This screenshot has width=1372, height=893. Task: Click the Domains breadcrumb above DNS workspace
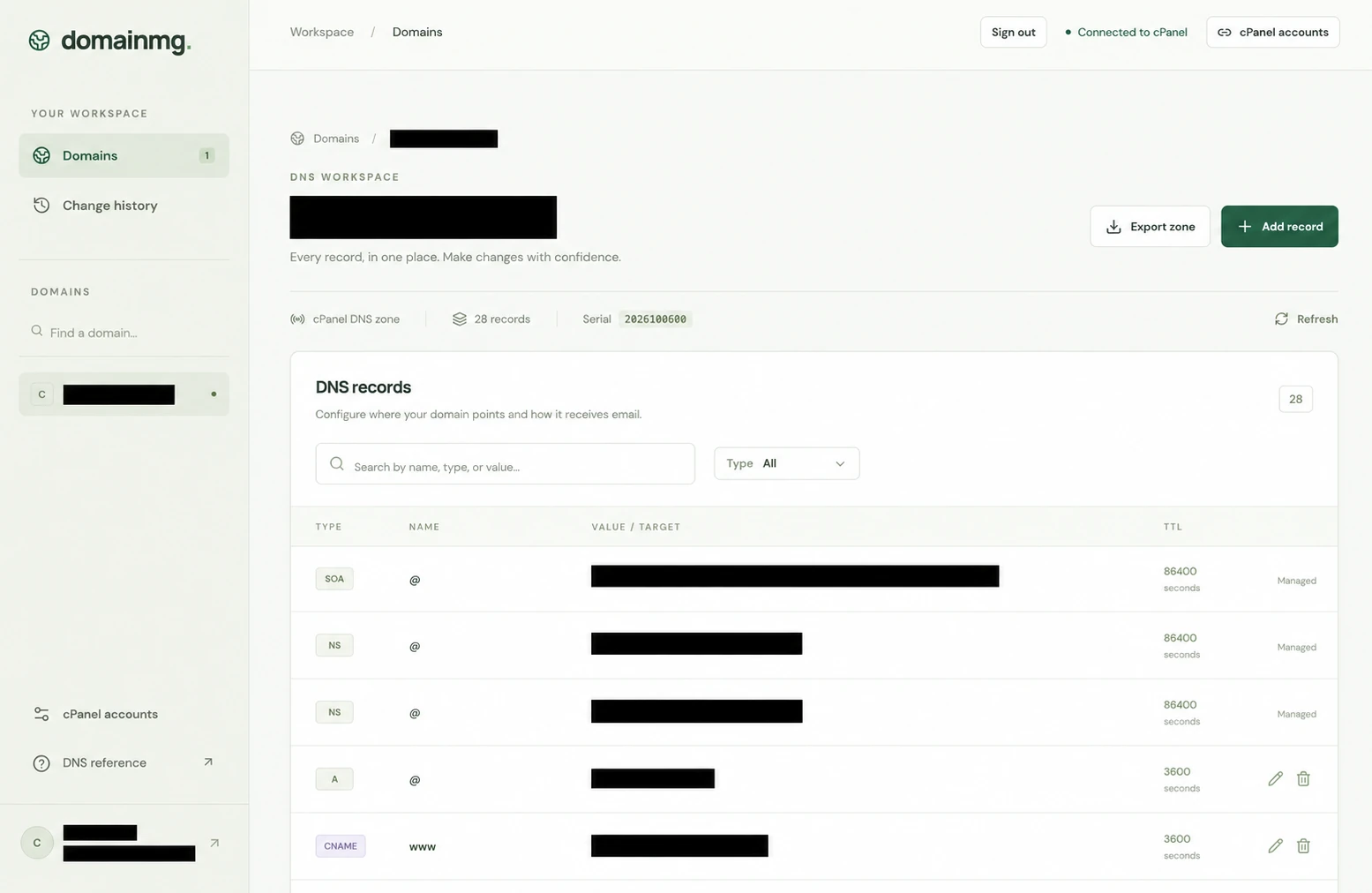point(336,139)
